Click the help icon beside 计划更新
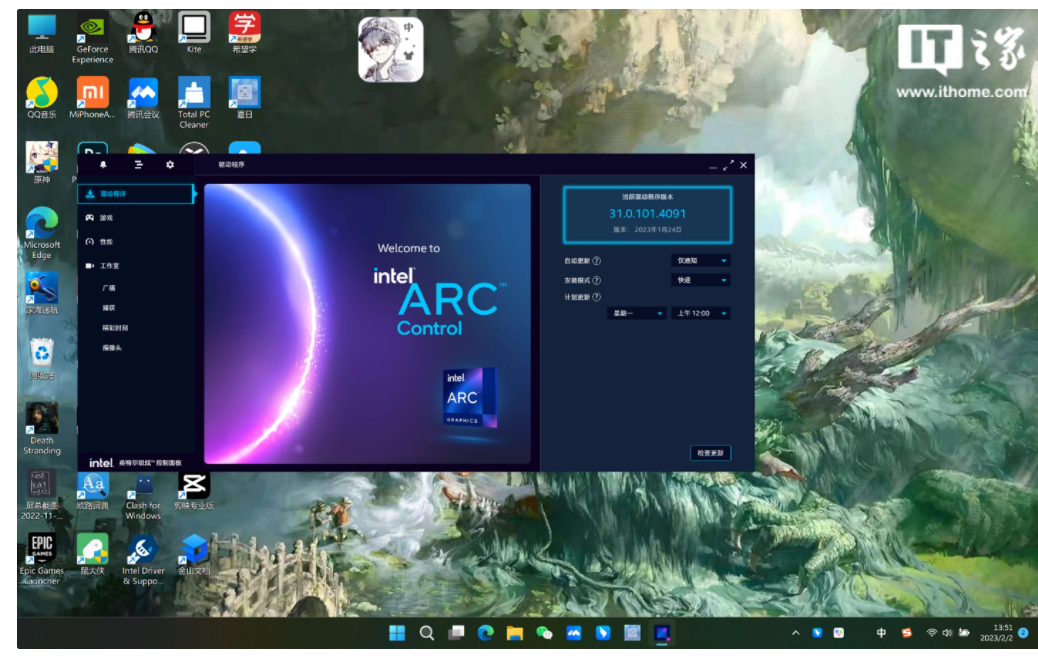 click(x=596, y=297)
